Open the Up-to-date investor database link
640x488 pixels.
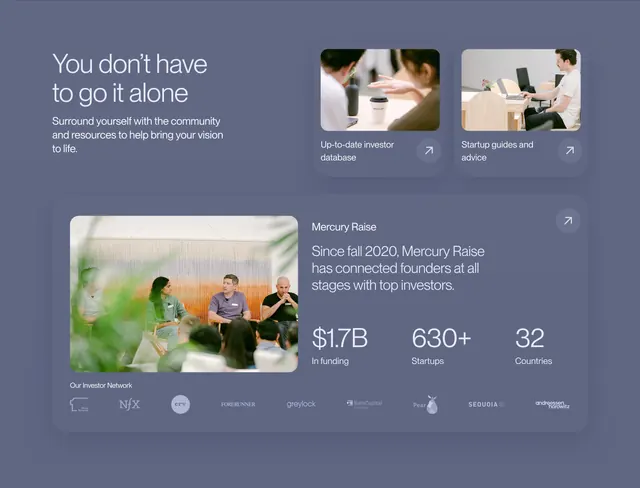(x=357, y=151)
